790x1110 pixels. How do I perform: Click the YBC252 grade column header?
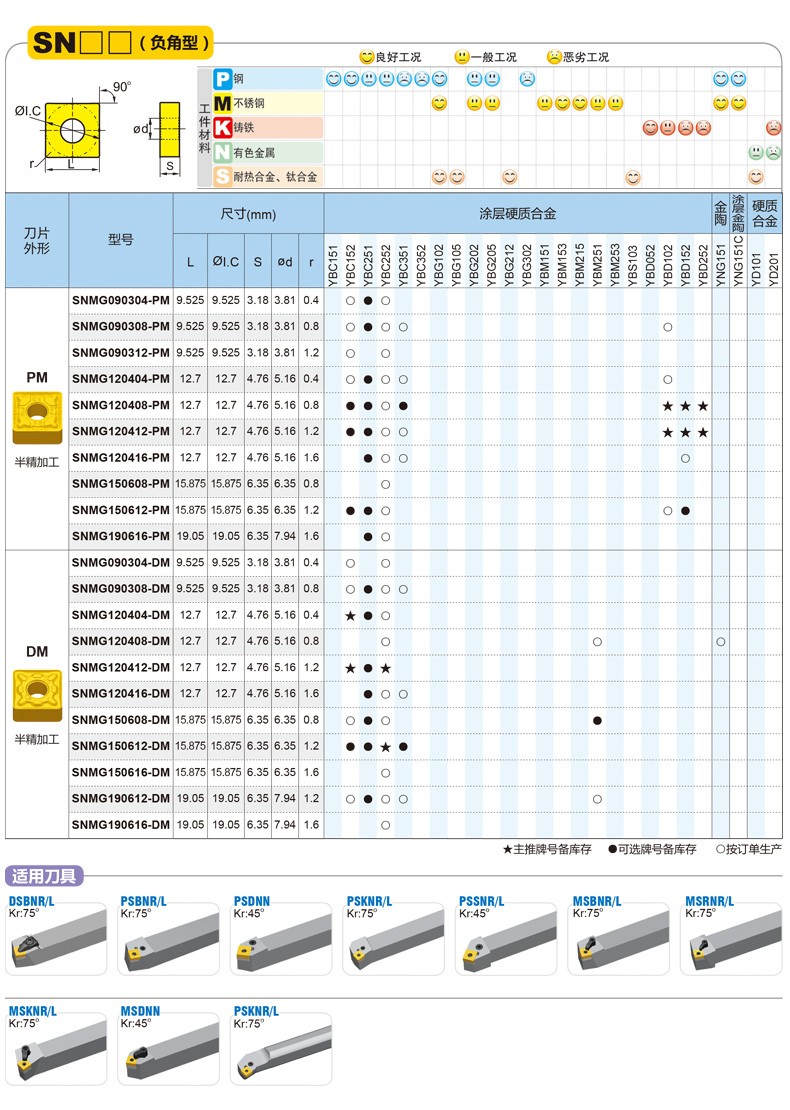click(386, 265)
